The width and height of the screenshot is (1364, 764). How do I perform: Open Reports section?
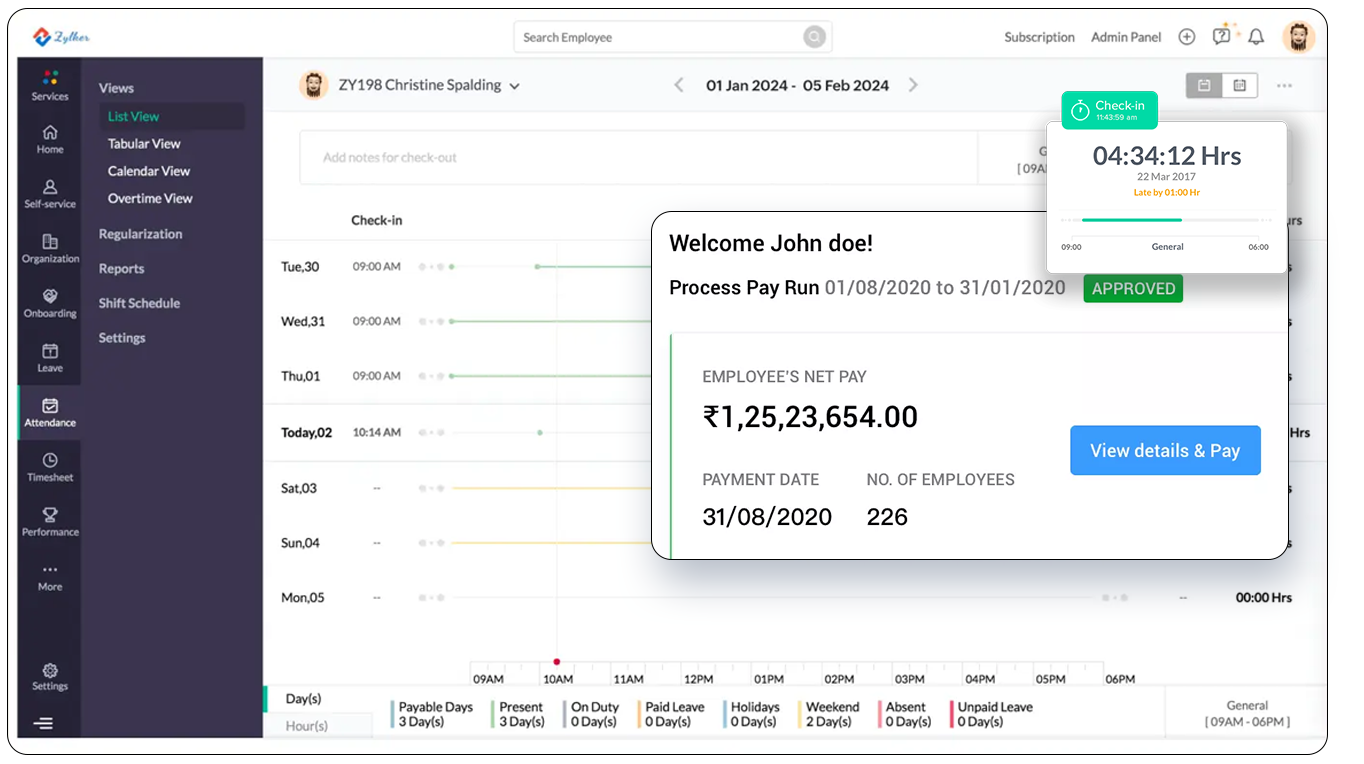(121, 269)
